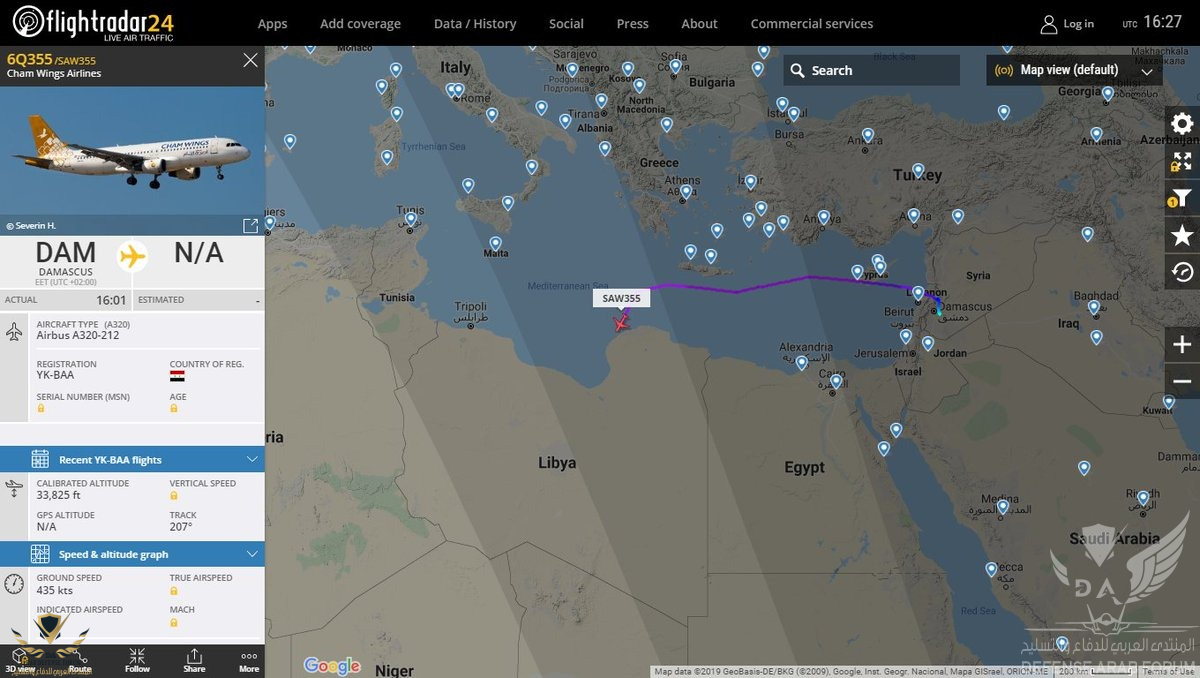Screen dimensions: 1200x678
Task: Click the map Search field
Action: tap(870, 70)
